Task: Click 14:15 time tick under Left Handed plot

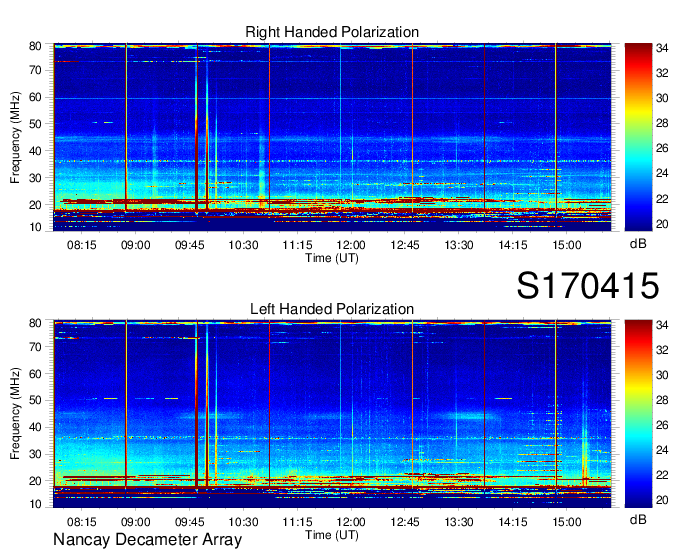Action: [513, 522]
